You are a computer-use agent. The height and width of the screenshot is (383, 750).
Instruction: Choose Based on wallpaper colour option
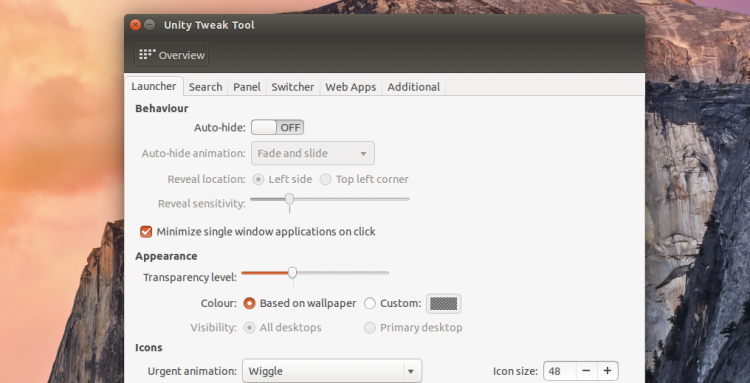[249, 303]
